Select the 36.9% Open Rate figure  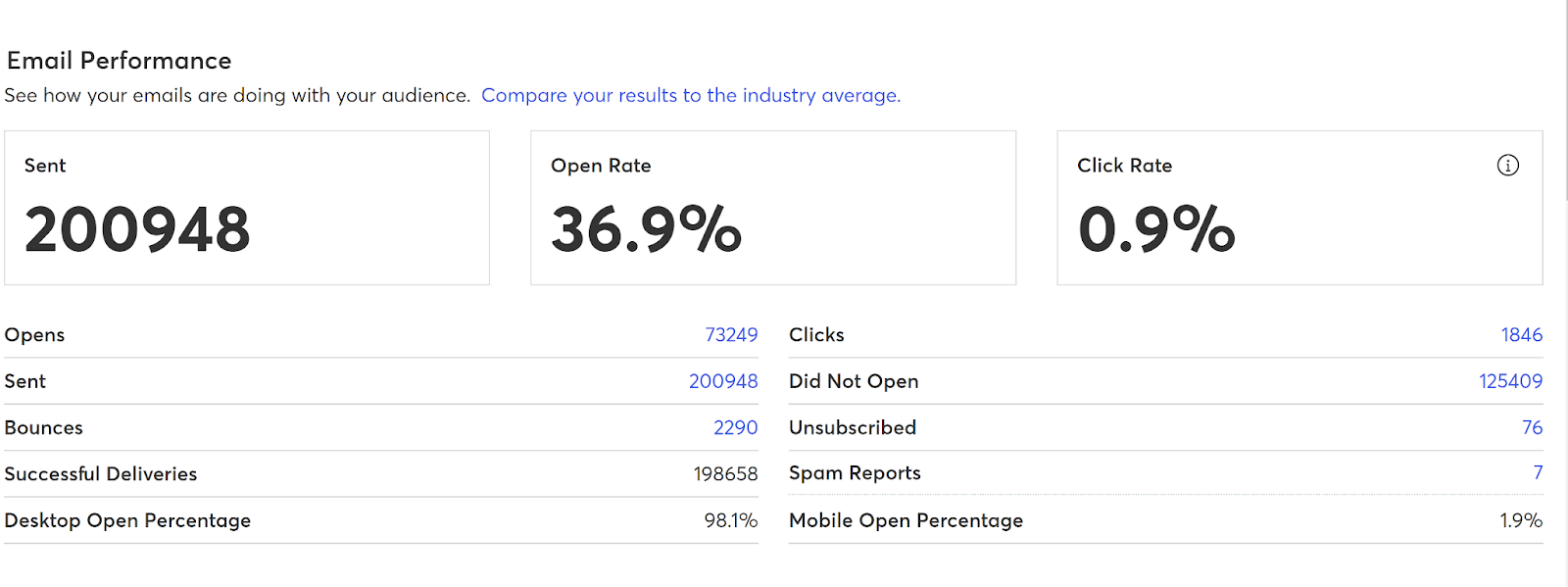646,230
